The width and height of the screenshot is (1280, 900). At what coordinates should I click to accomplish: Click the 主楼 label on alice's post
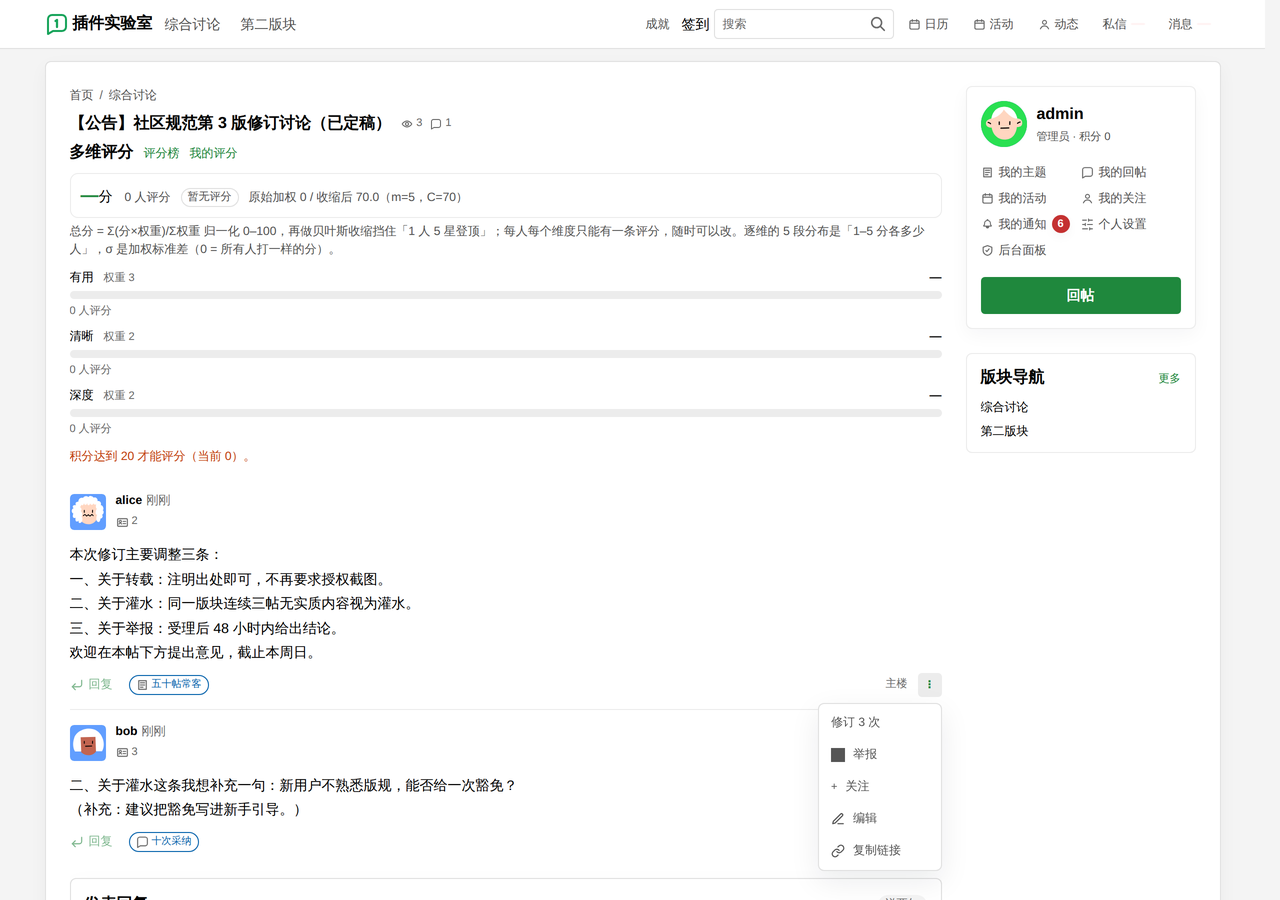896,684
